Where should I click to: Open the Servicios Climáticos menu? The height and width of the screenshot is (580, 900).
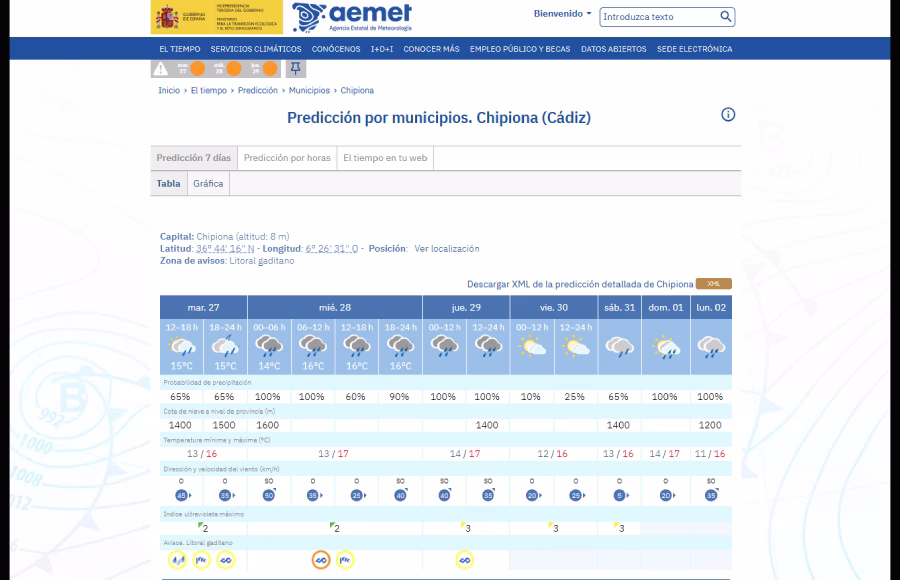(x=256, y=49)
